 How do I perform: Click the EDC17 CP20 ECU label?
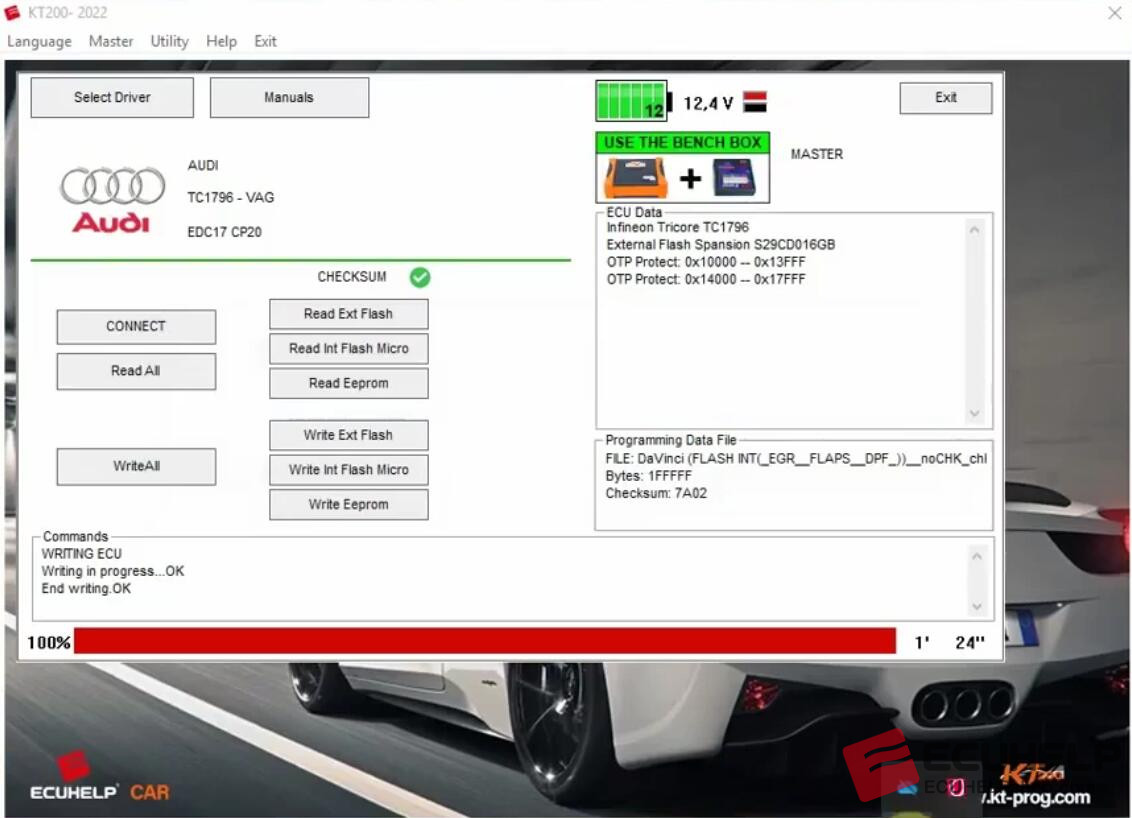(x=225, y=232)
